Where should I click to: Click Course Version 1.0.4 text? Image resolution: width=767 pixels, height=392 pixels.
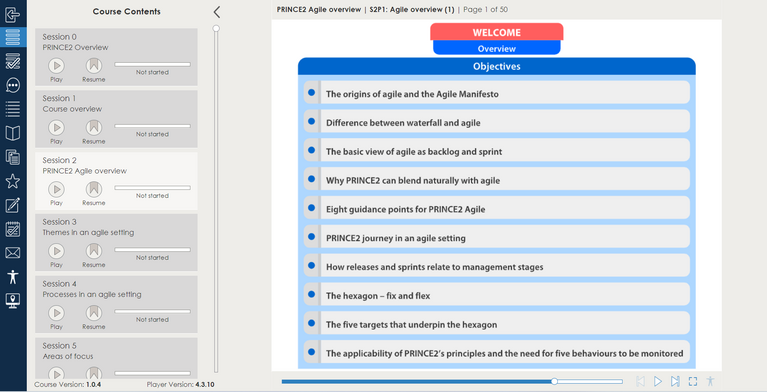[68, 385]
